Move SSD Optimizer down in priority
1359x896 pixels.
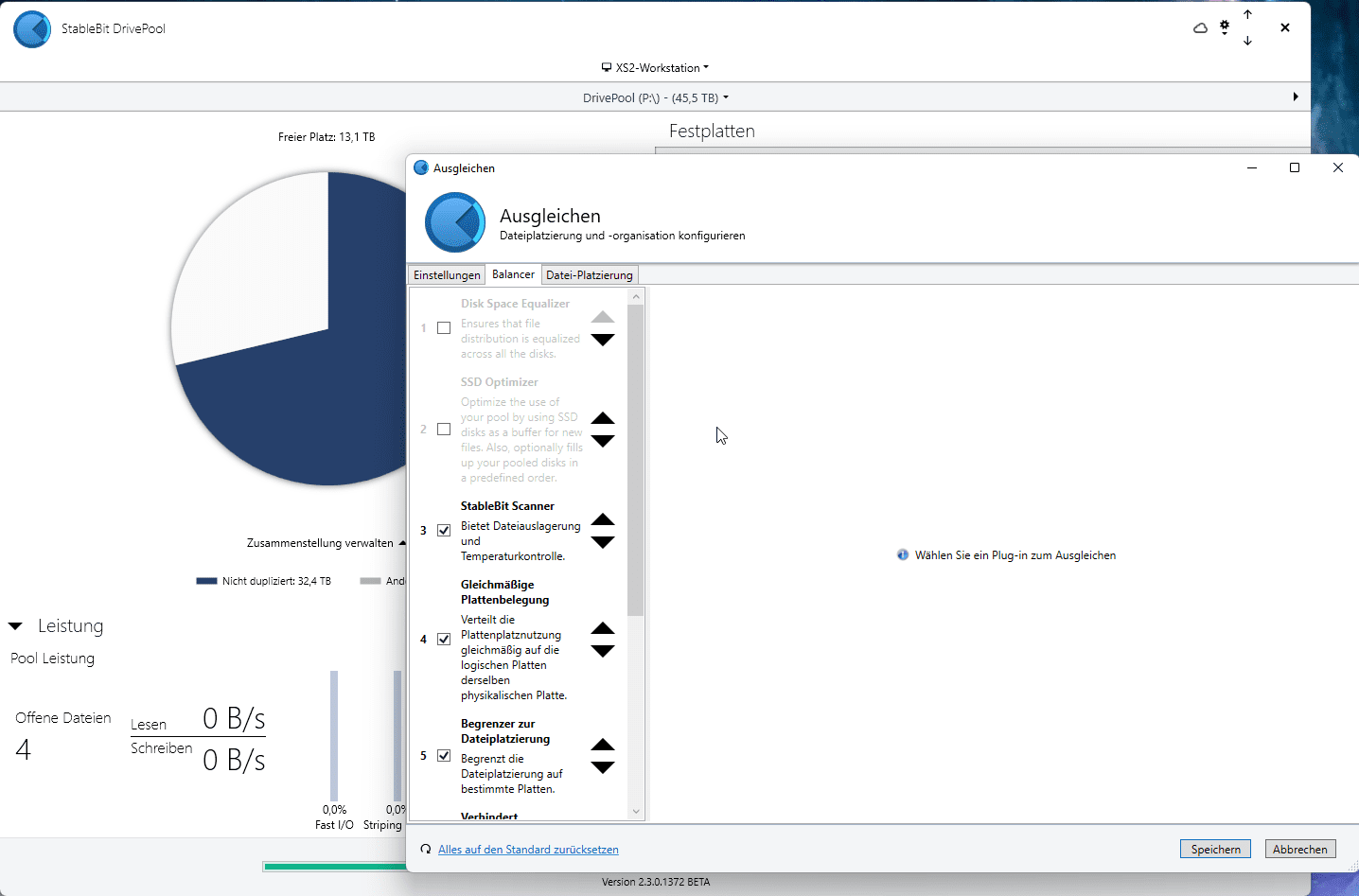pos(603,441)
